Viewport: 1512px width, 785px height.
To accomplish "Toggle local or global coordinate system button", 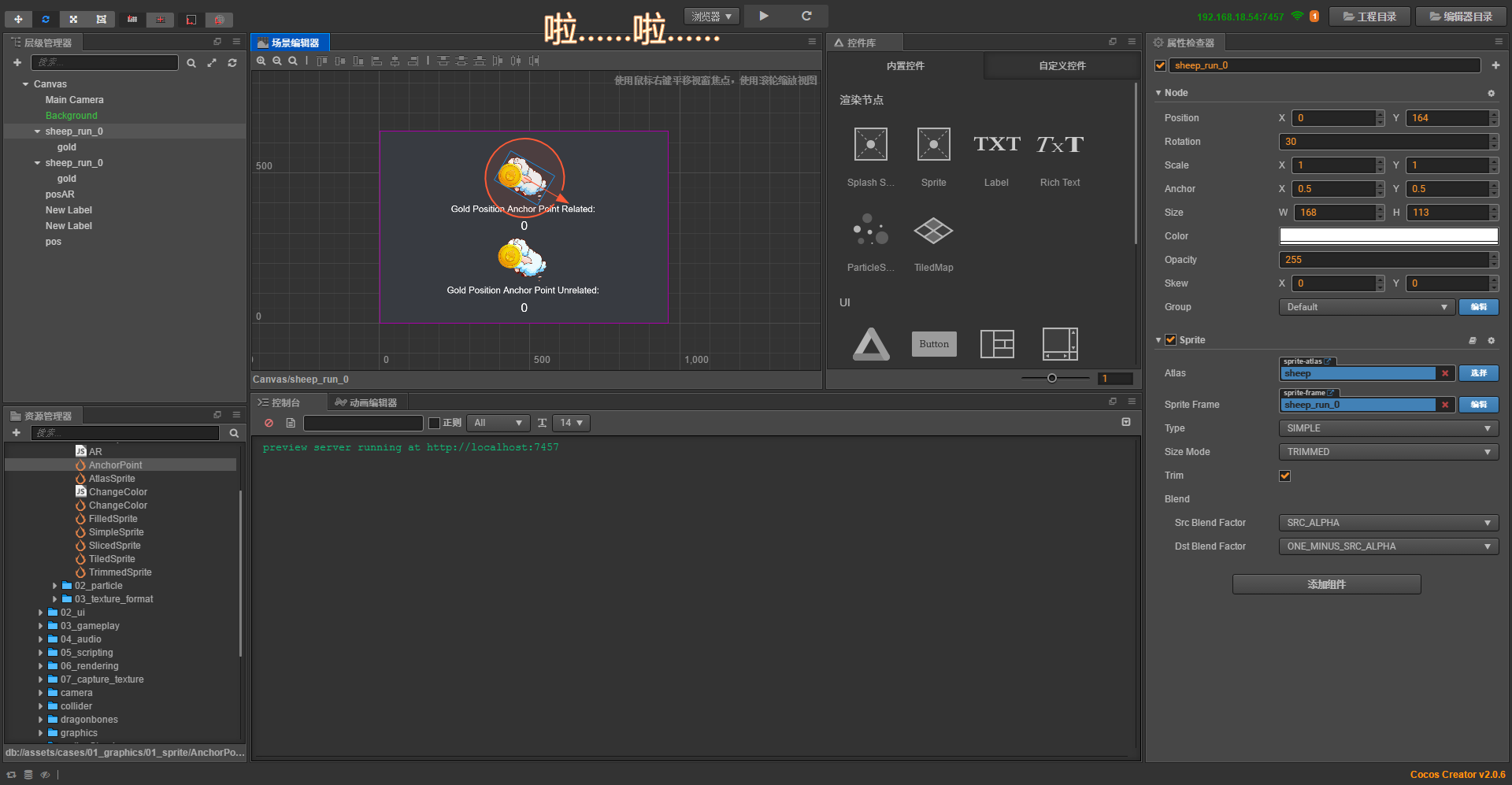I will tap(191, 19).
